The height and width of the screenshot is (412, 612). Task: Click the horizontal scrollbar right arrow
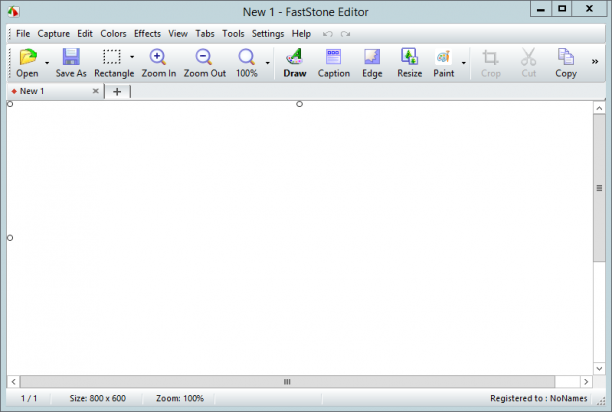[x=586, y=382]
